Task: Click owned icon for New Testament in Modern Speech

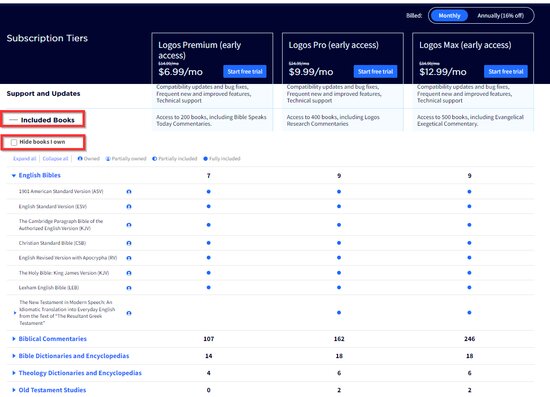Action: (129, 313)
